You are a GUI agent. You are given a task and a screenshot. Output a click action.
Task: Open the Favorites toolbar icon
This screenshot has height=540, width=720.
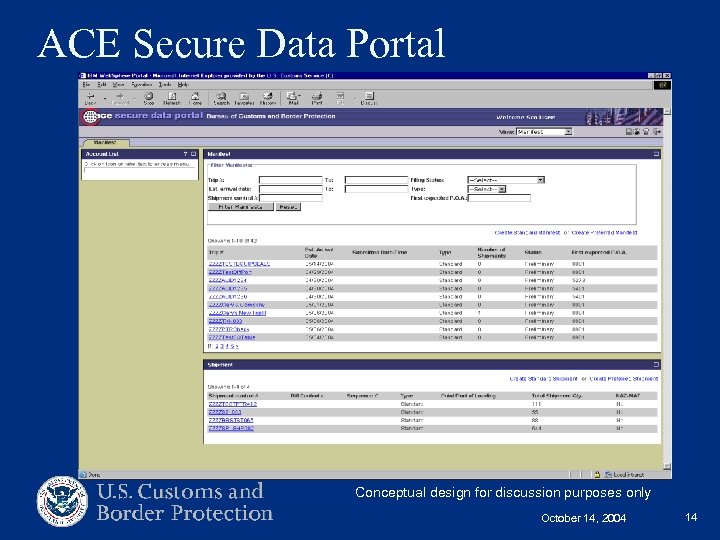click(x=244, y=96)
